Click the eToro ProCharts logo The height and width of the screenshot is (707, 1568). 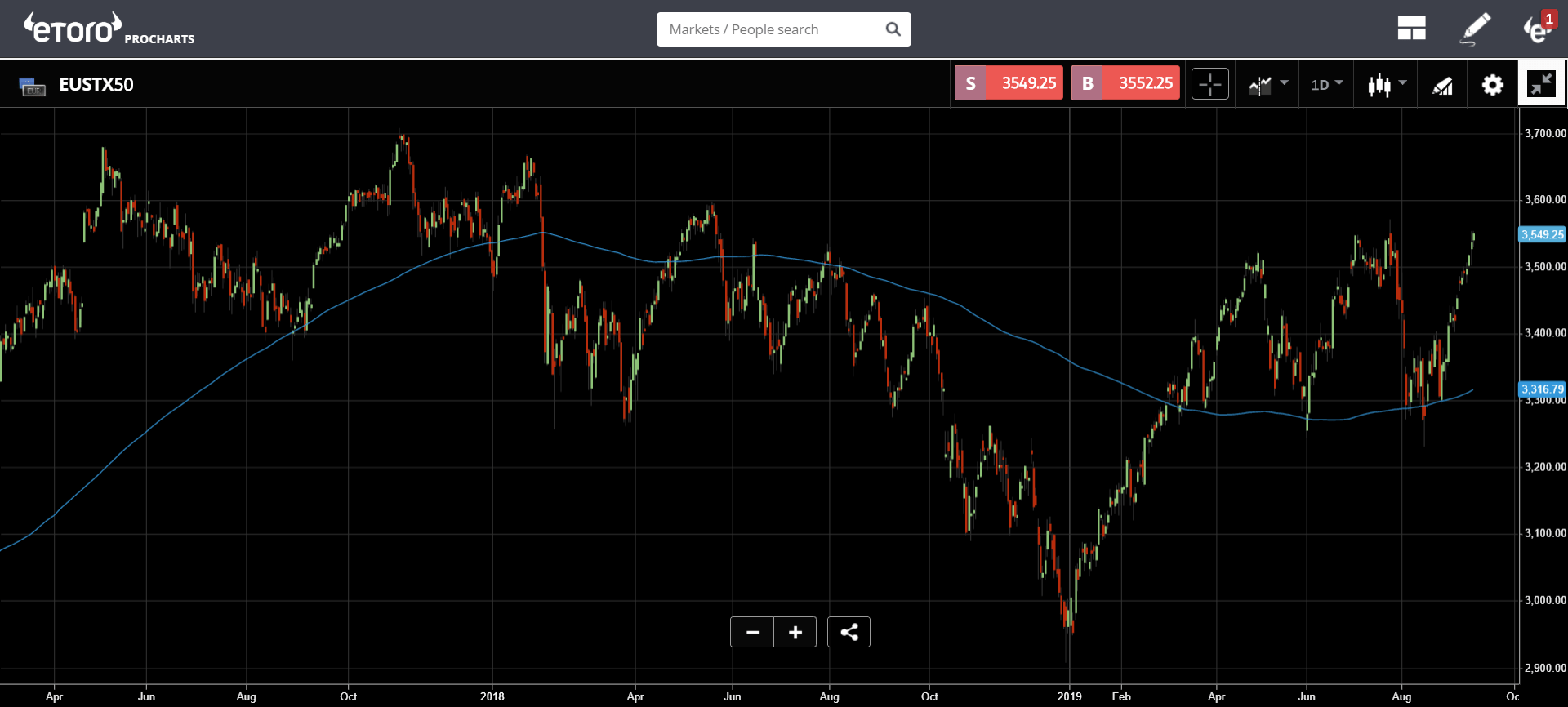click(x=109, y=29)
